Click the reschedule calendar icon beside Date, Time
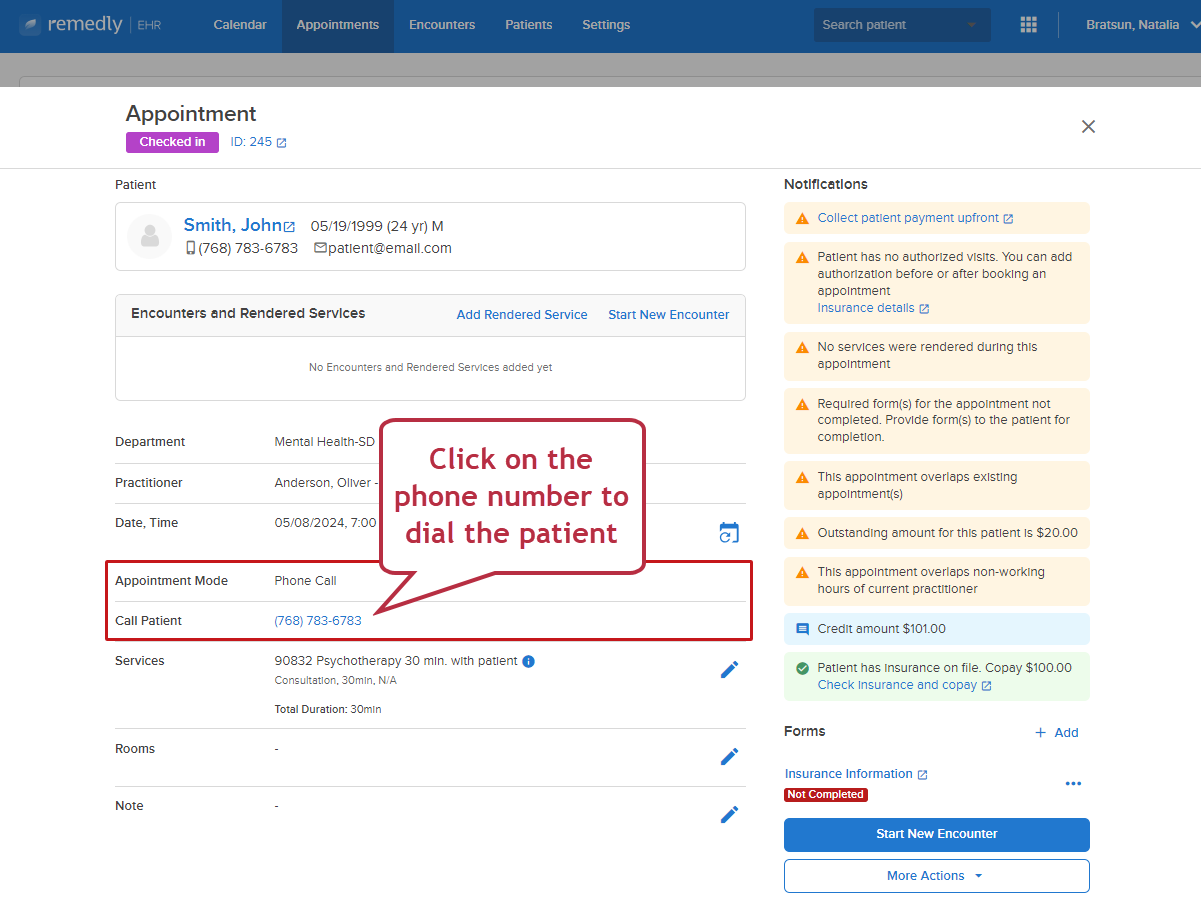 [729, 533]
